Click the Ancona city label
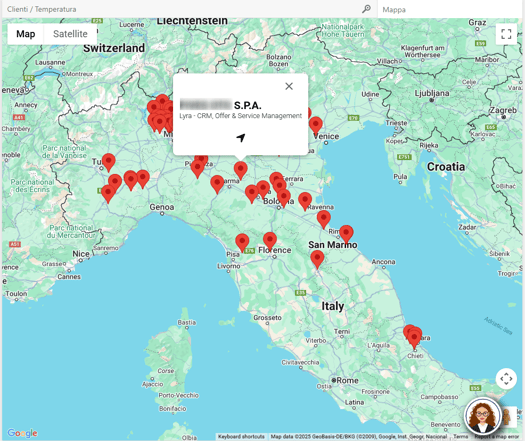Screen dimensions: 525x441 tap(383, 262)
